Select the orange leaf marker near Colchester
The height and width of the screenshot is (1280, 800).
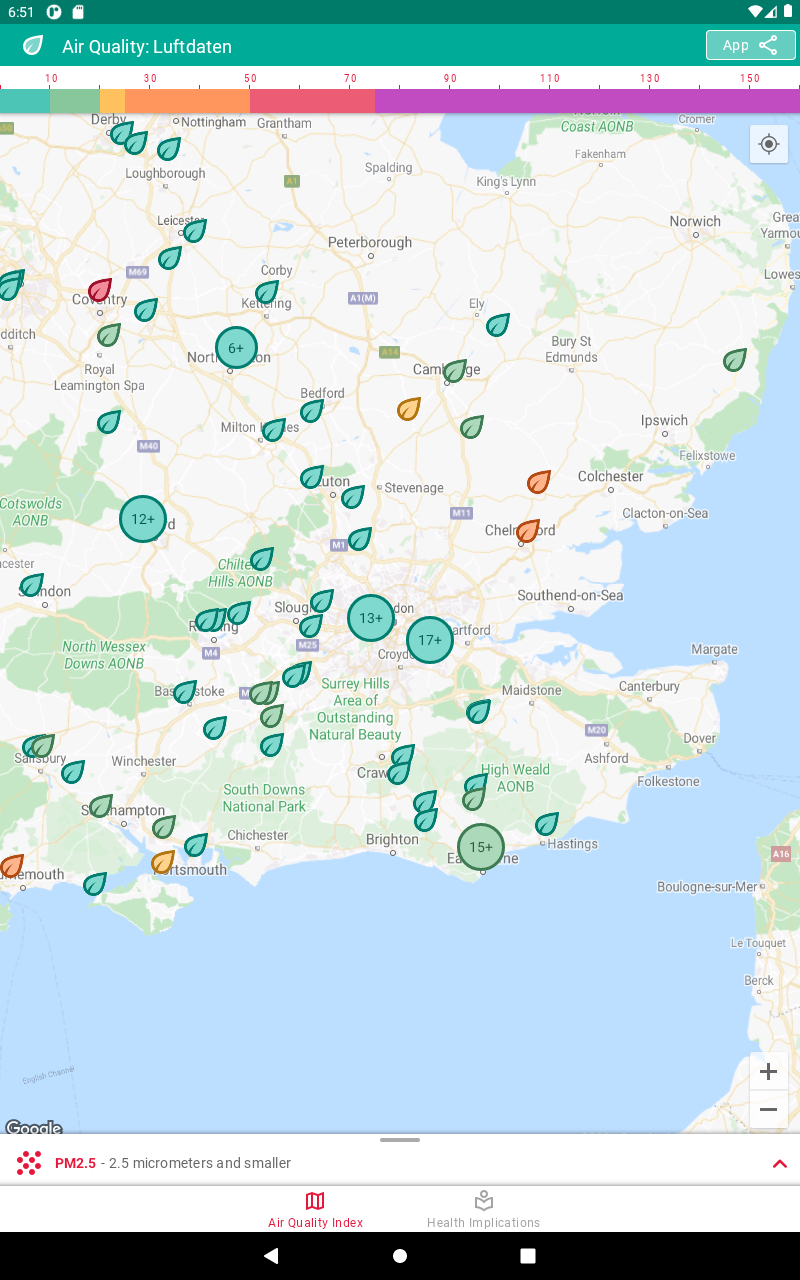539,482
